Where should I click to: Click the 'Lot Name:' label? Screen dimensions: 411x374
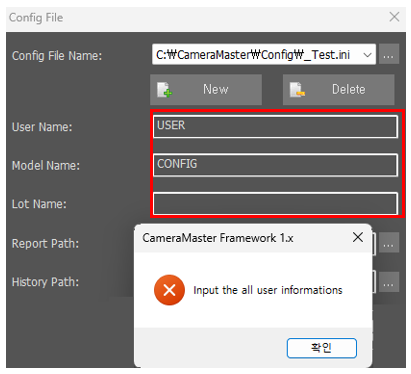tap(39, 204)
